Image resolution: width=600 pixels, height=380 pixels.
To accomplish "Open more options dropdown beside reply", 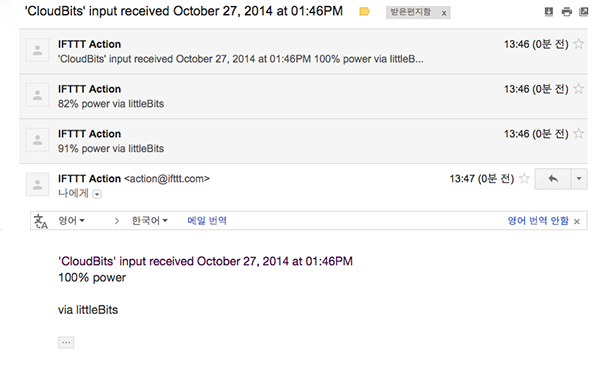I will point(579,179).
